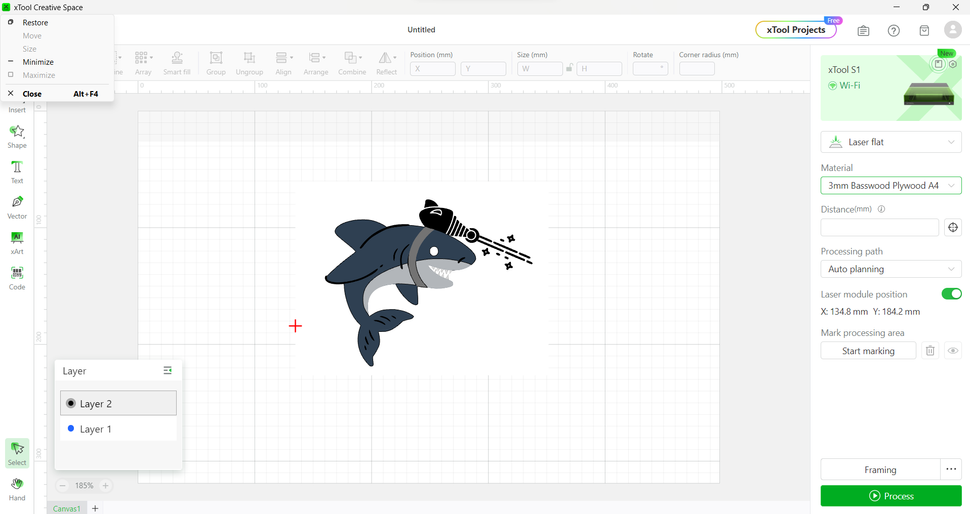Screen dimensions: 970x514
Task: Click the Start marking button
Action: (868, 351)
